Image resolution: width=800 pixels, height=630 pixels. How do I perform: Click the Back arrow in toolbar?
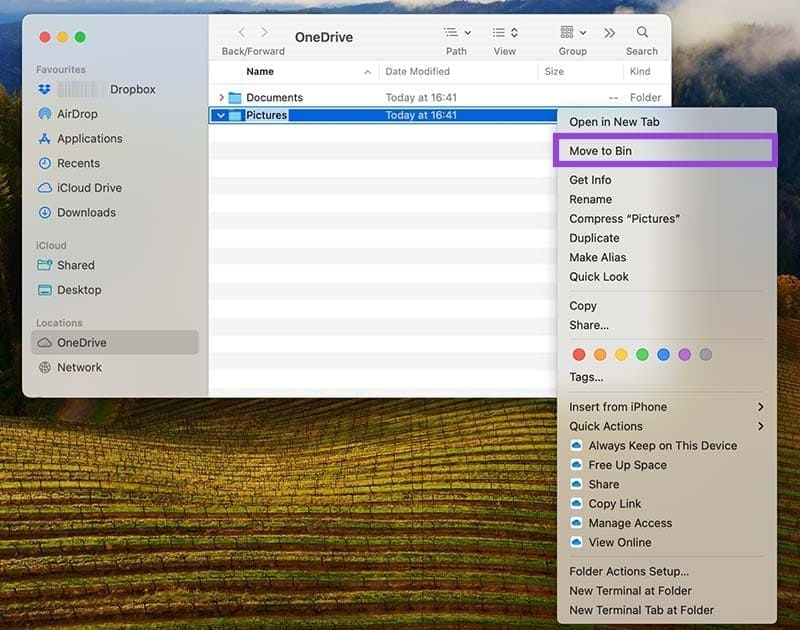pos(242,33)
